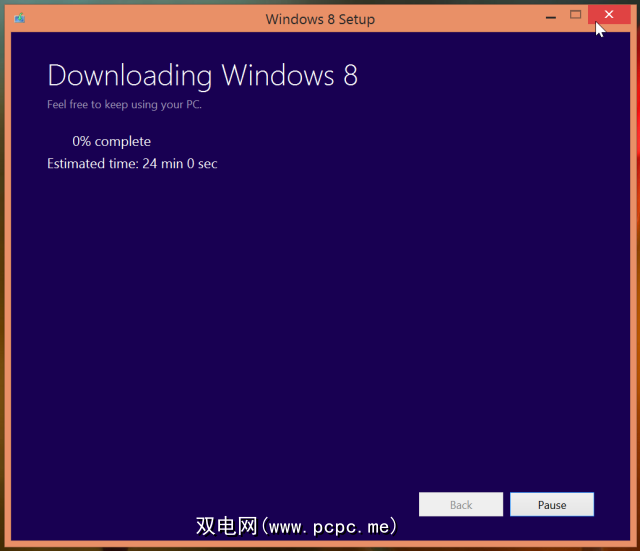Close the Windows 8 Setup window
The image size is (640, 551).
click(x=609, y=15)
